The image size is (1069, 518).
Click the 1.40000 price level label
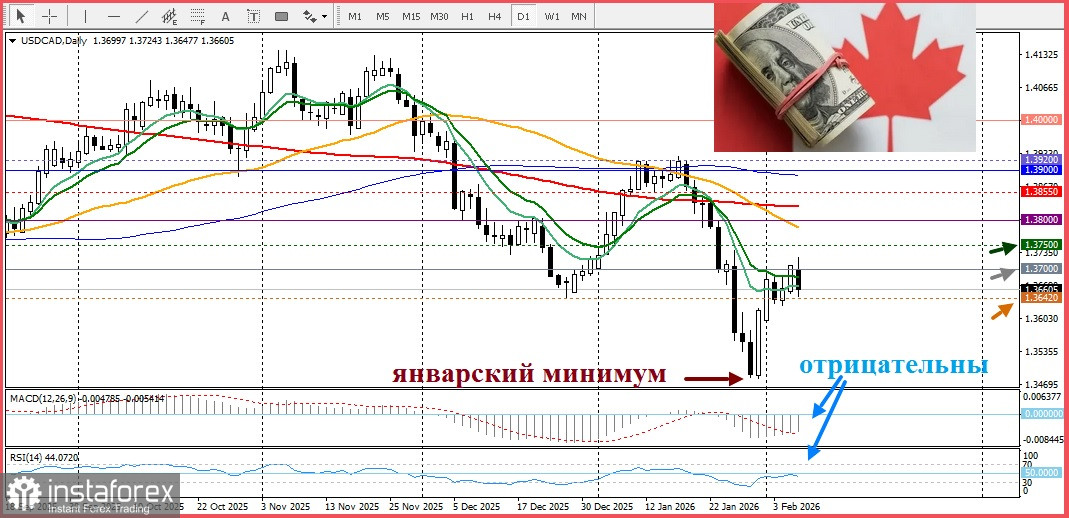click(1042, 120)
